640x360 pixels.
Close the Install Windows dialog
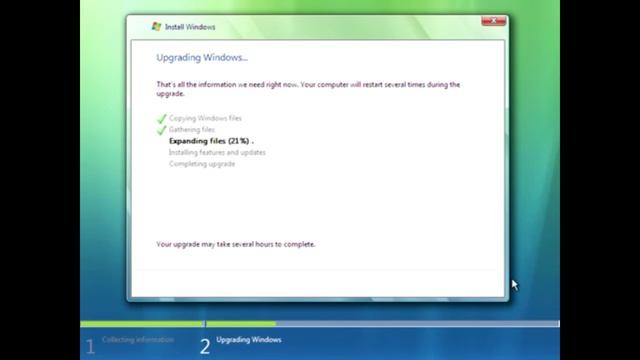click(x=493, y=20)
